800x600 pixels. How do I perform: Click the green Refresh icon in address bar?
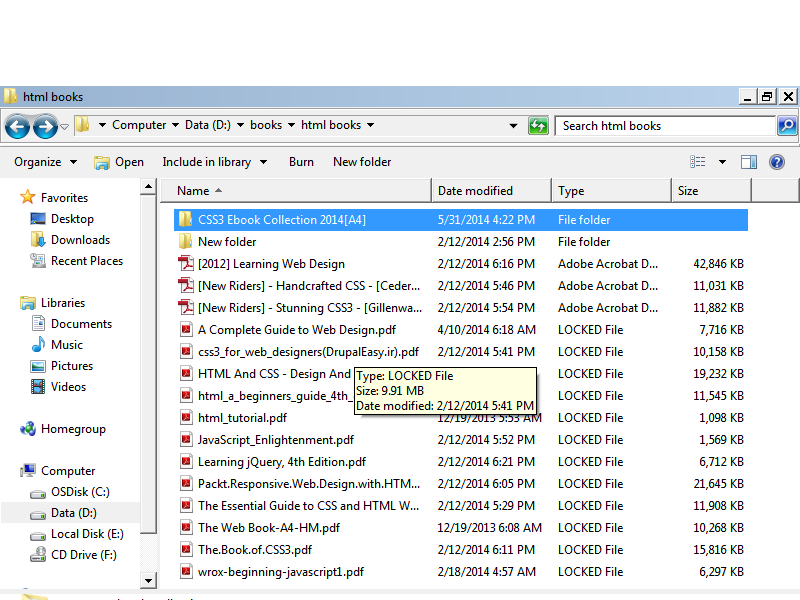pos(538,126)
